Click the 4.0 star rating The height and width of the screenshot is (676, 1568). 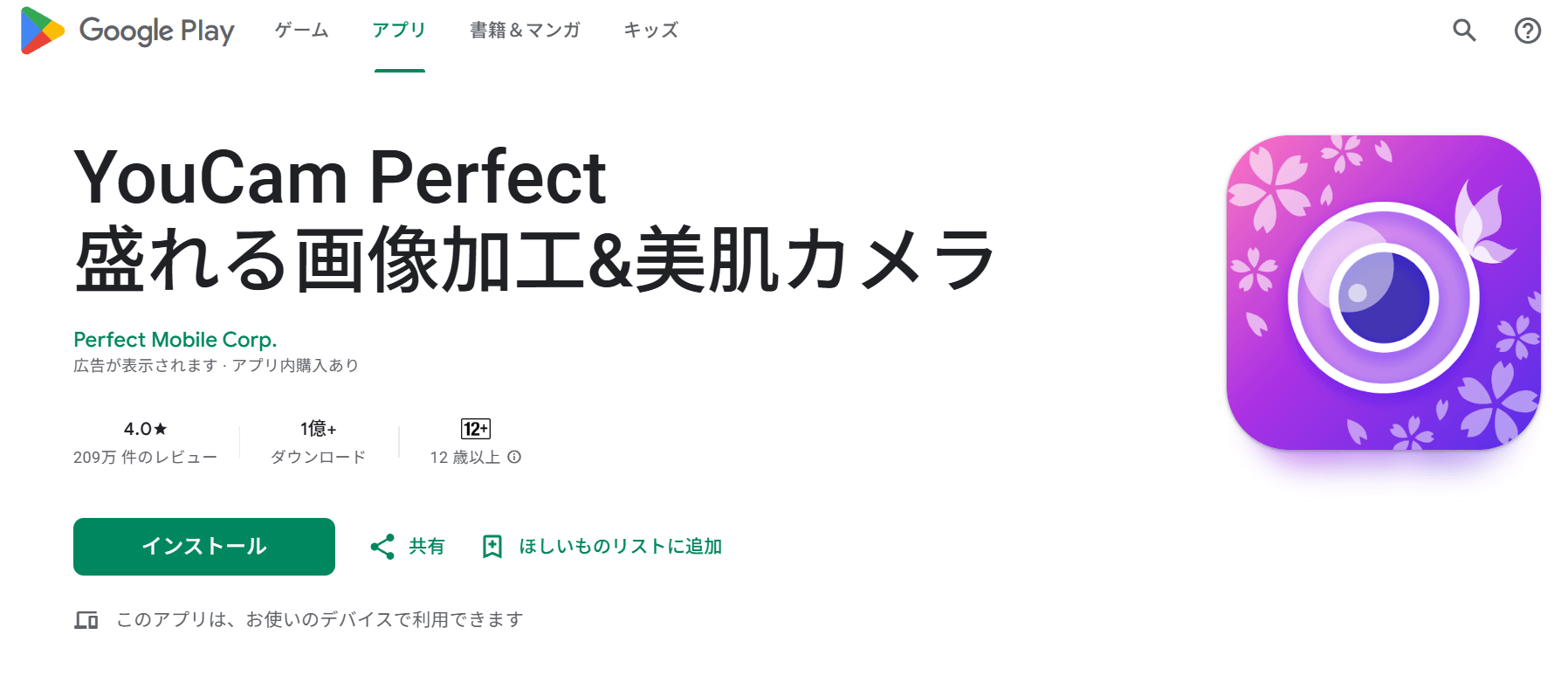click(x=145, y=429)
